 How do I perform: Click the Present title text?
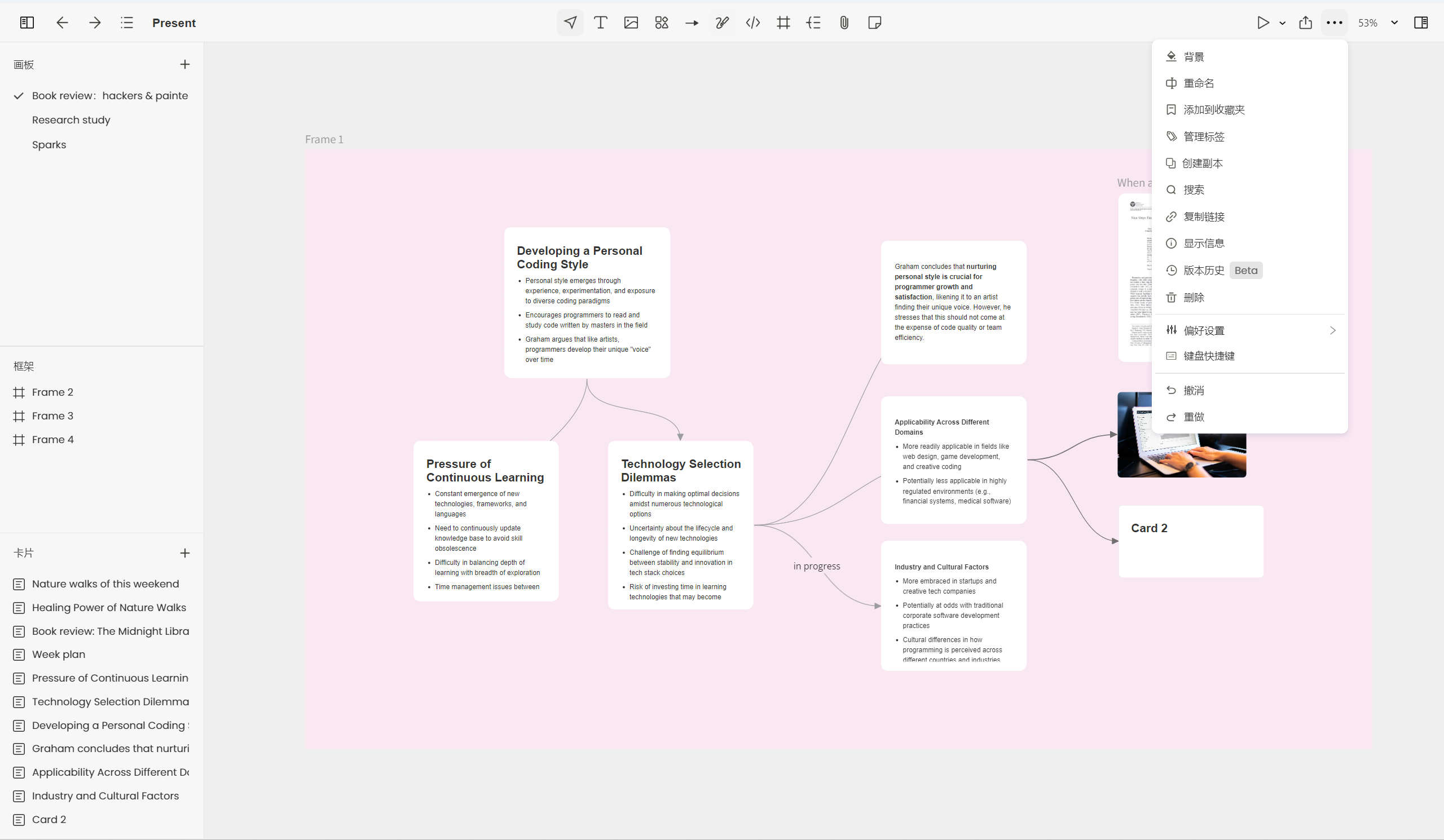174,23
